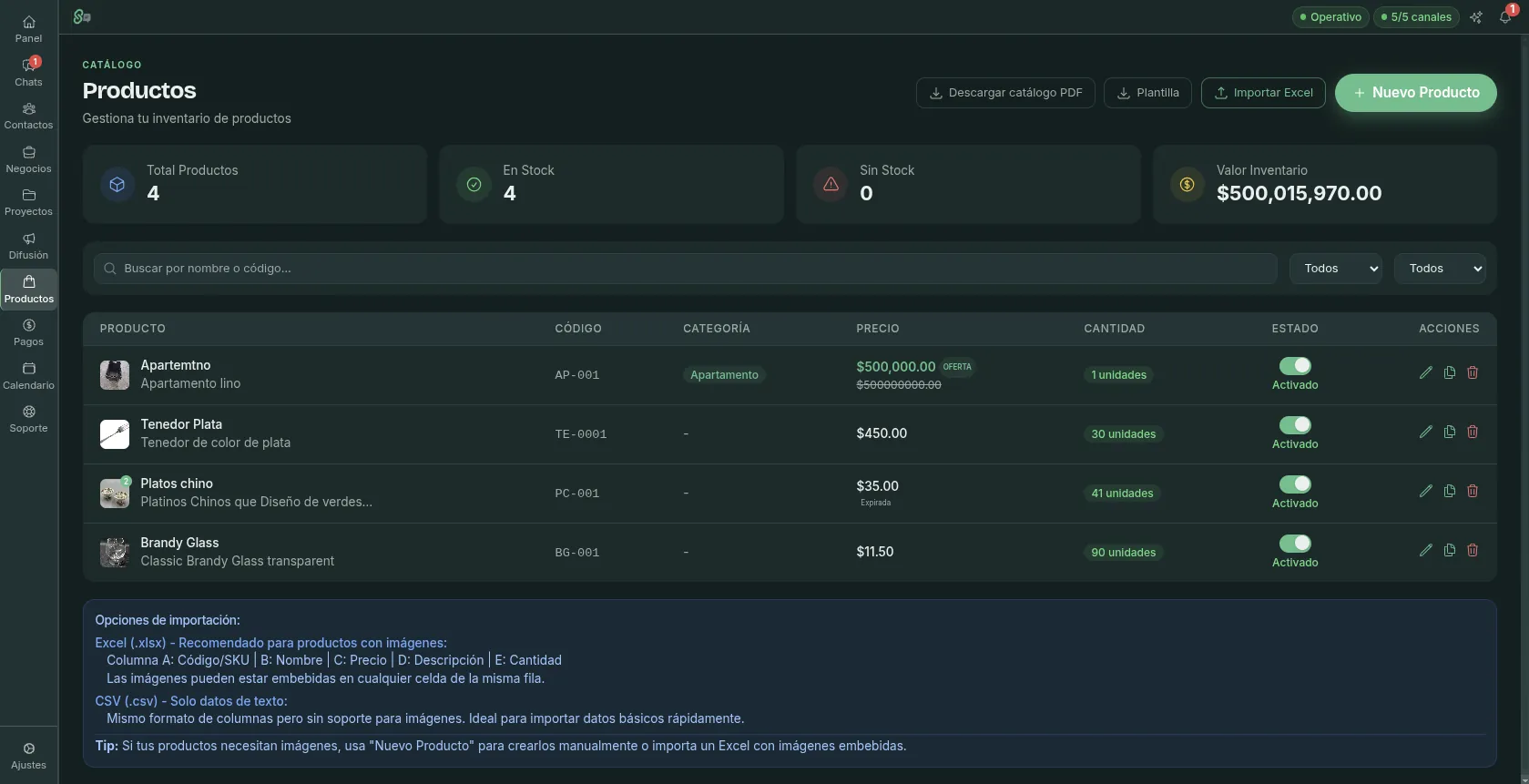Open the Chats section in sidebar
The height and width of the screenshot is (784, 1529).
click(28, 72)
